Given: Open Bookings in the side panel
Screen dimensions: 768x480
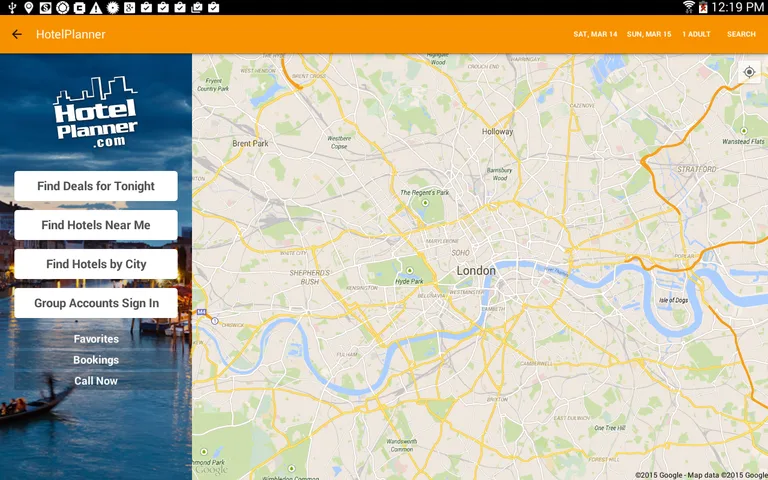Looking at the screenshot, I should [x=96, y=360].
